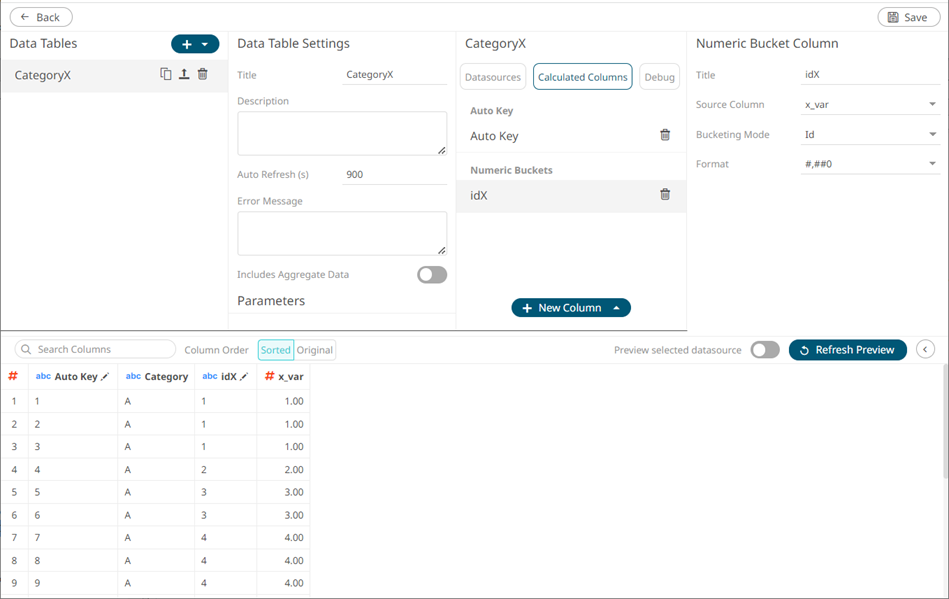The image size is (949, 599).
Task: Delete the CategoryX data table via trash icon
Action: (x=203, y=74)
